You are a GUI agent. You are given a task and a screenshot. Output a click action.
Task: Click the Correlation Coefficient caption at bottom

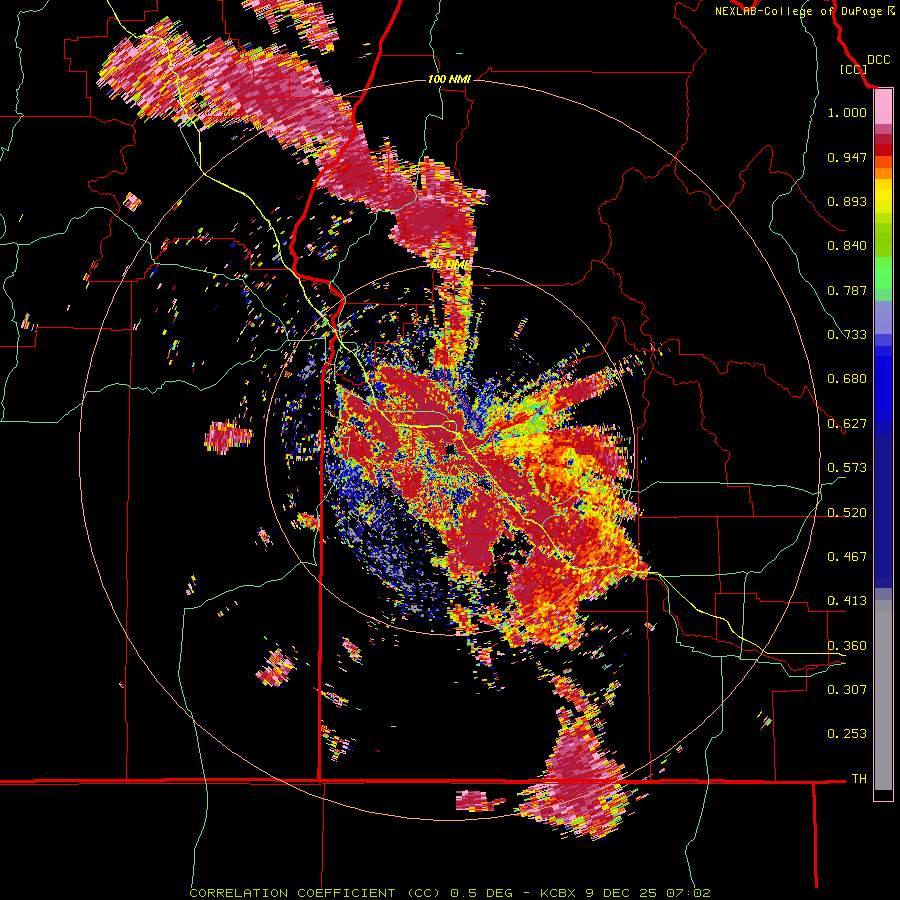click(450, 893)
